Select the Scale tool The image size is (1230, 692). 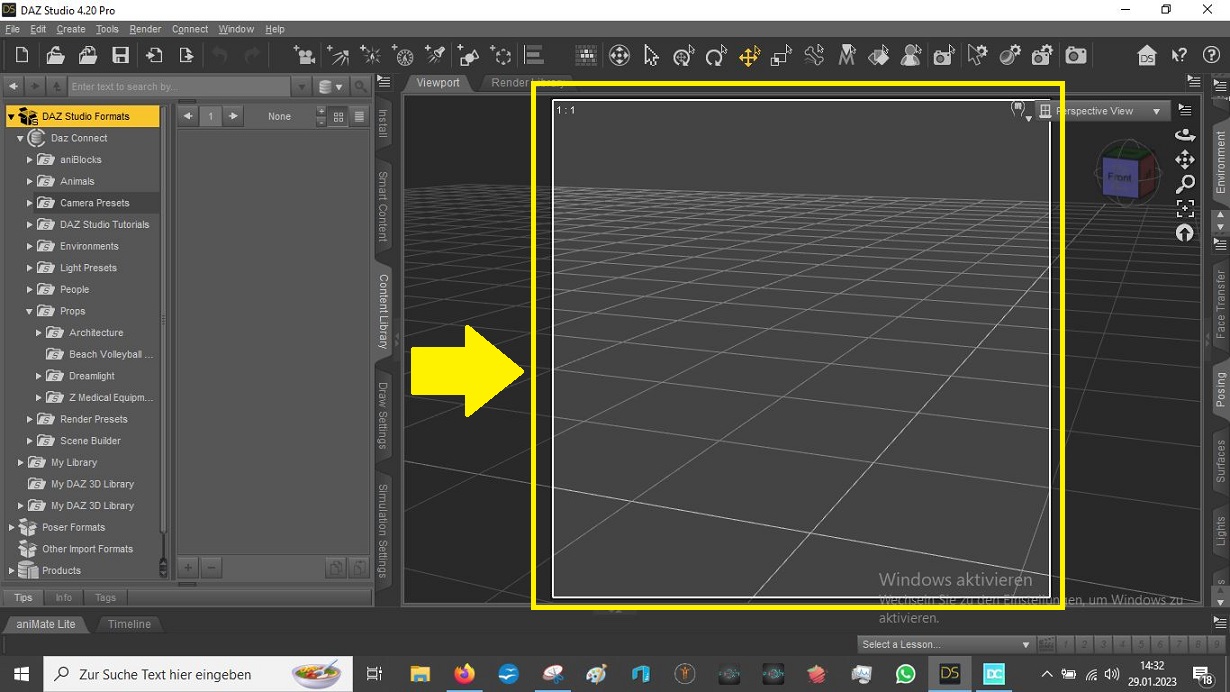[x=781, y=56]
